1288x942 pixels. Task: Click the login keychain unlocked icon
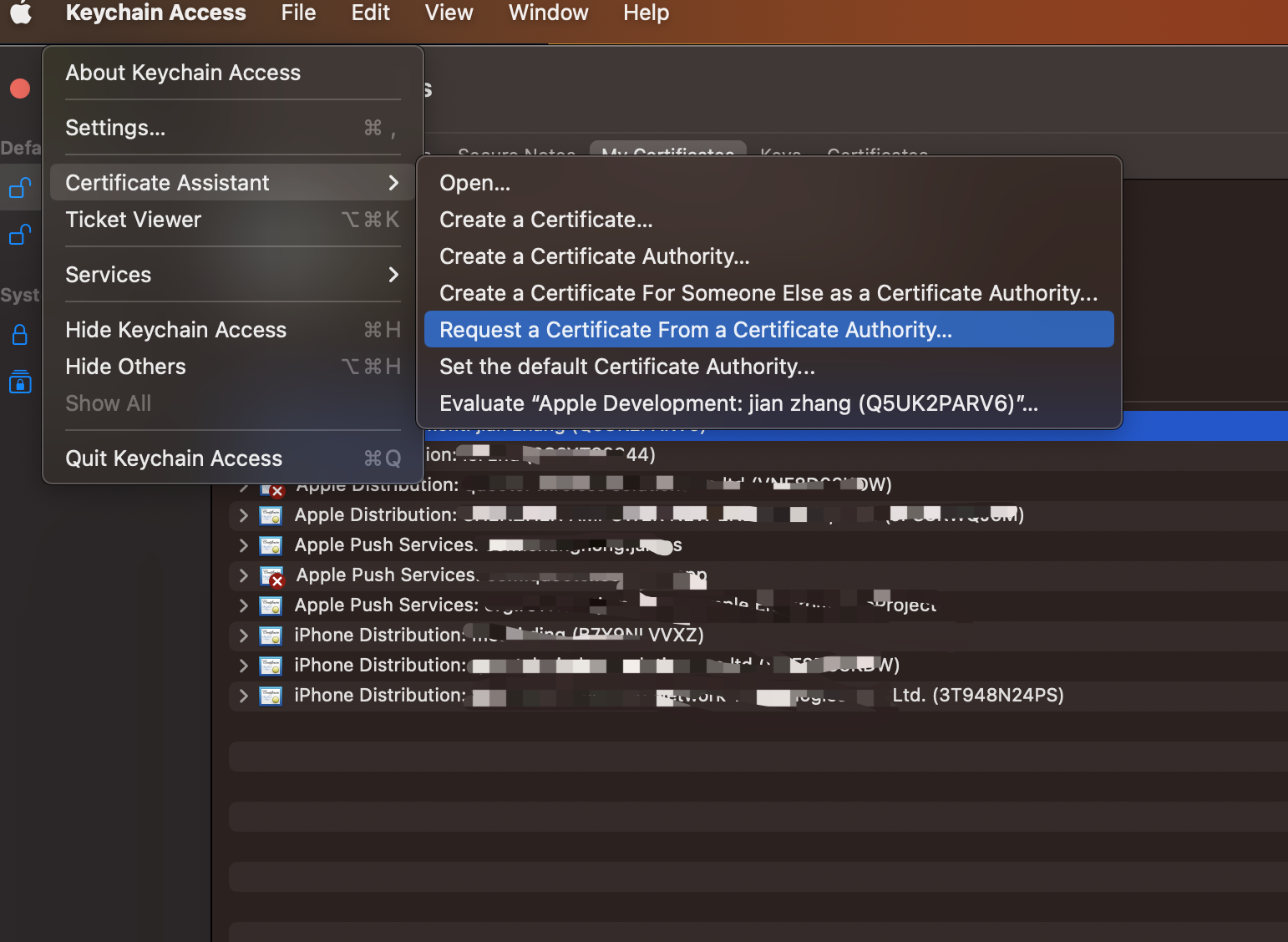(x=20, y=188)
